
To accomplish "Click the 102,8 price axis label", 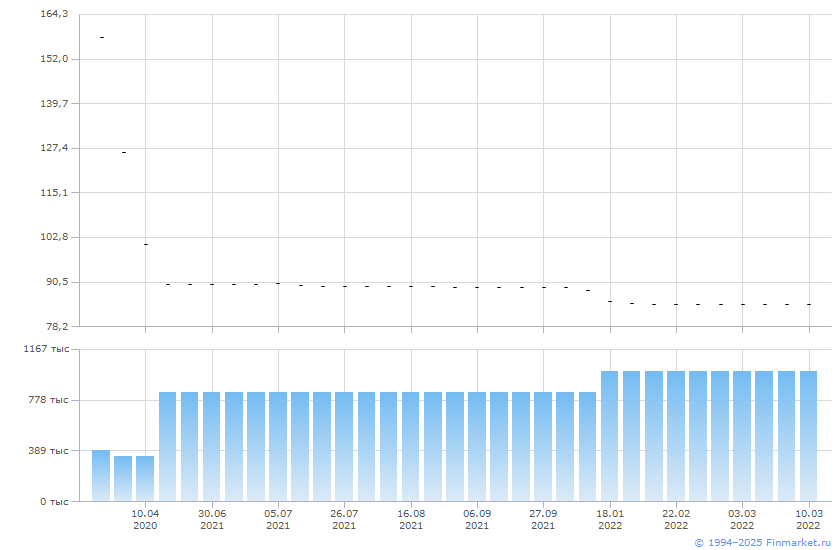I will point(54,237).
